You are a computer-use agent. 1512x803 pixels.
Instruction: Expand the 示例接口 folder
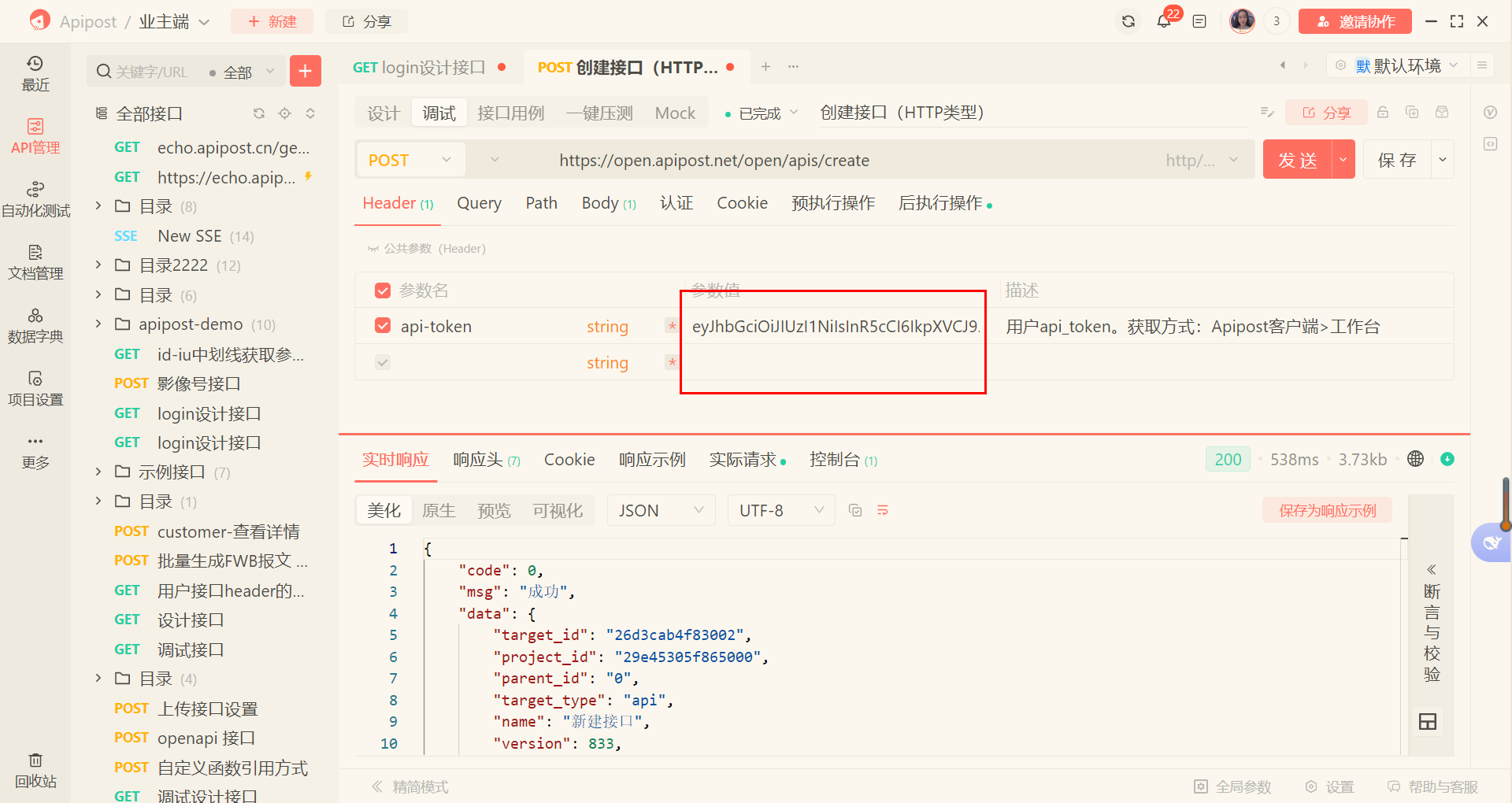pyautogui.click(x=98, y=472)
